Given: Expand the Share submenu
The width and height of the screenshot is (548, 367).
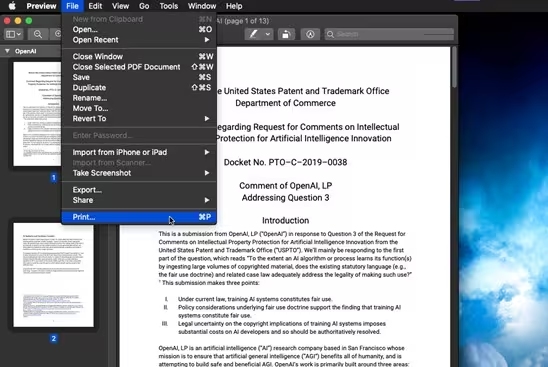Looking at the screenshot, I should [x=139, y=200].
